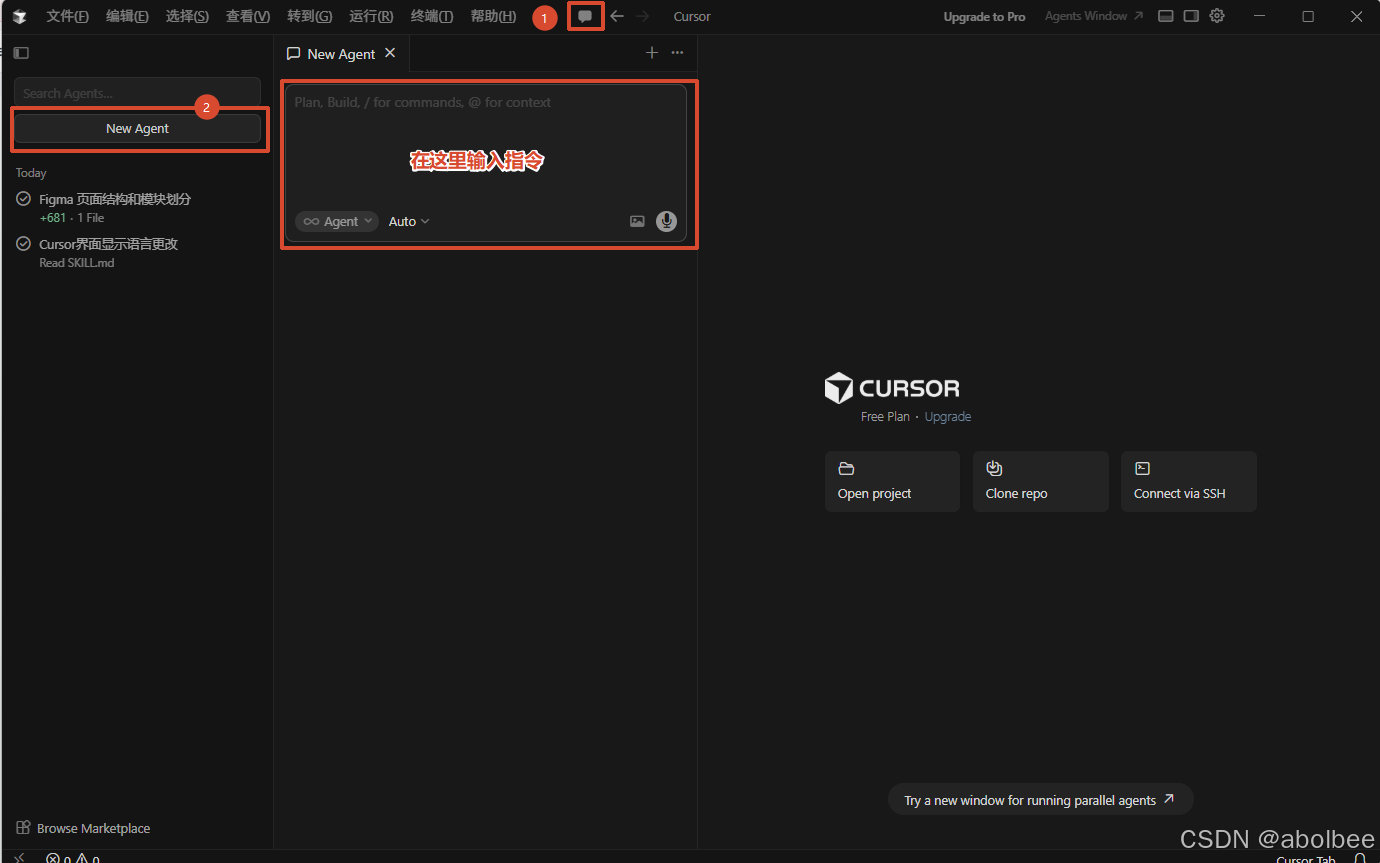
Task: Click the errors and warnings status indicator
Action: click(x=72, y=858)
